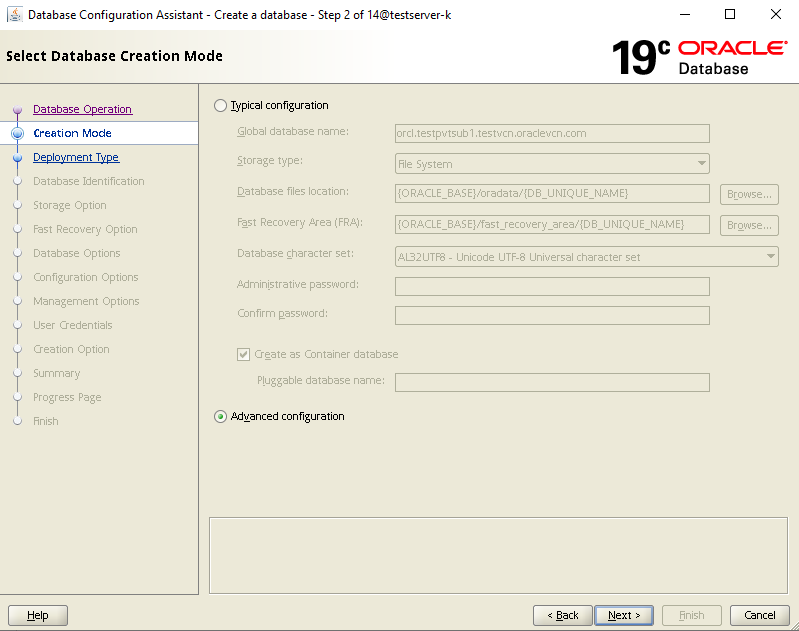Click Configuration Options step

86,277
